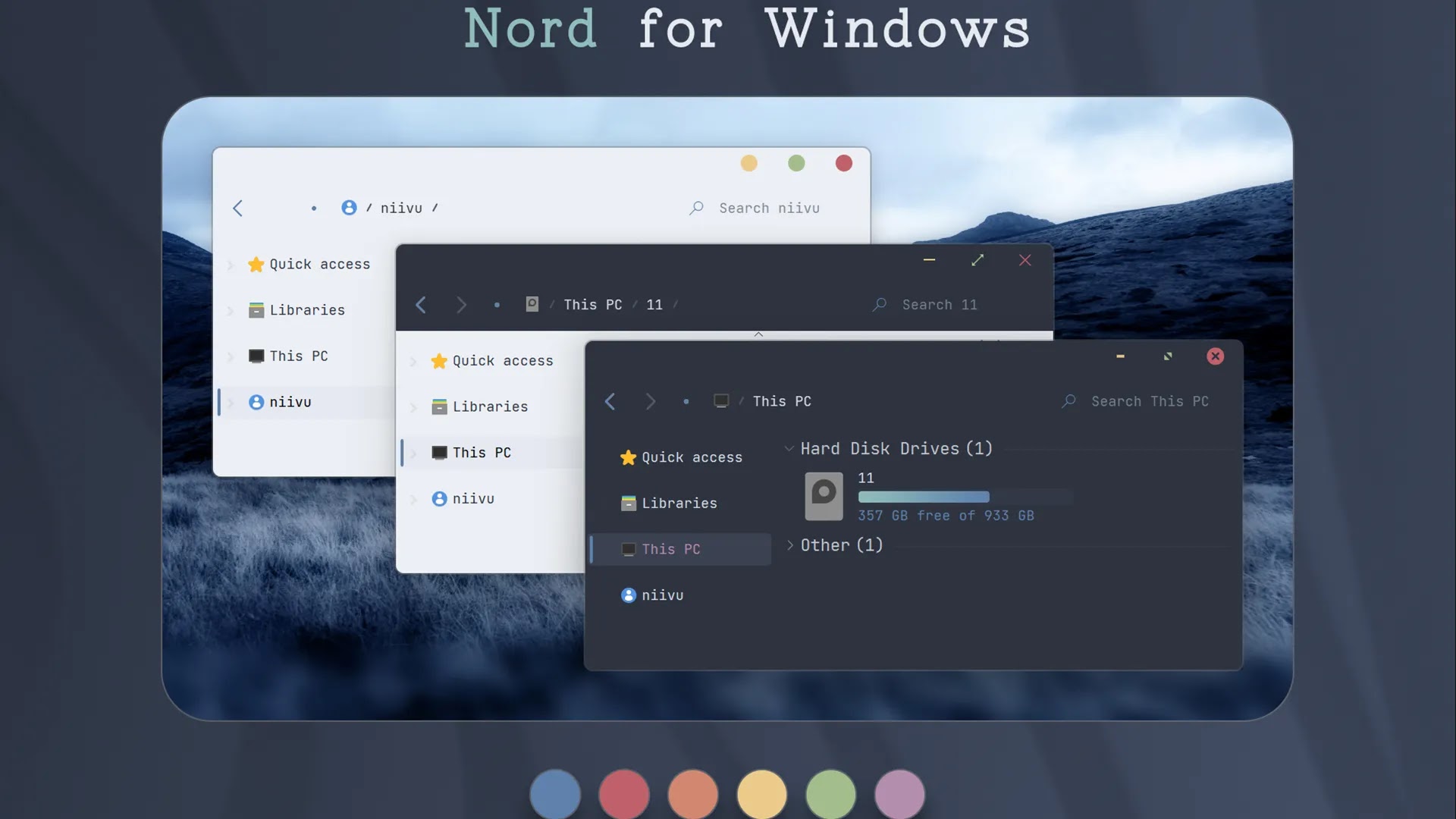
Task: Select This PC in the light niivu window sidebar
Action: (288, 356)
